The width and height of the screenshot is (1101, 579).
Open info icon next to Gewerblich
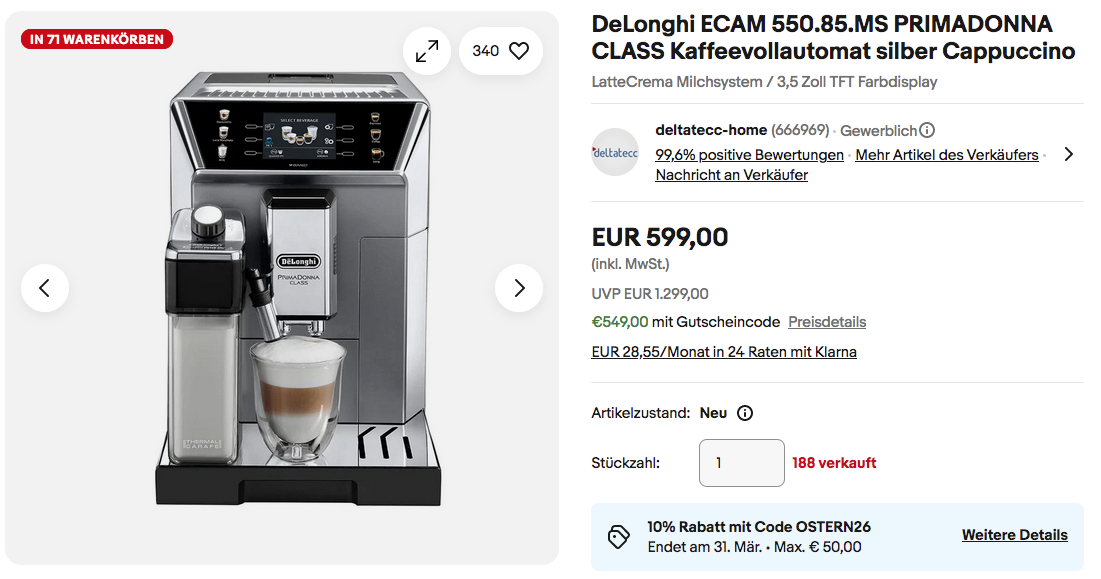[x=927, y=131]
